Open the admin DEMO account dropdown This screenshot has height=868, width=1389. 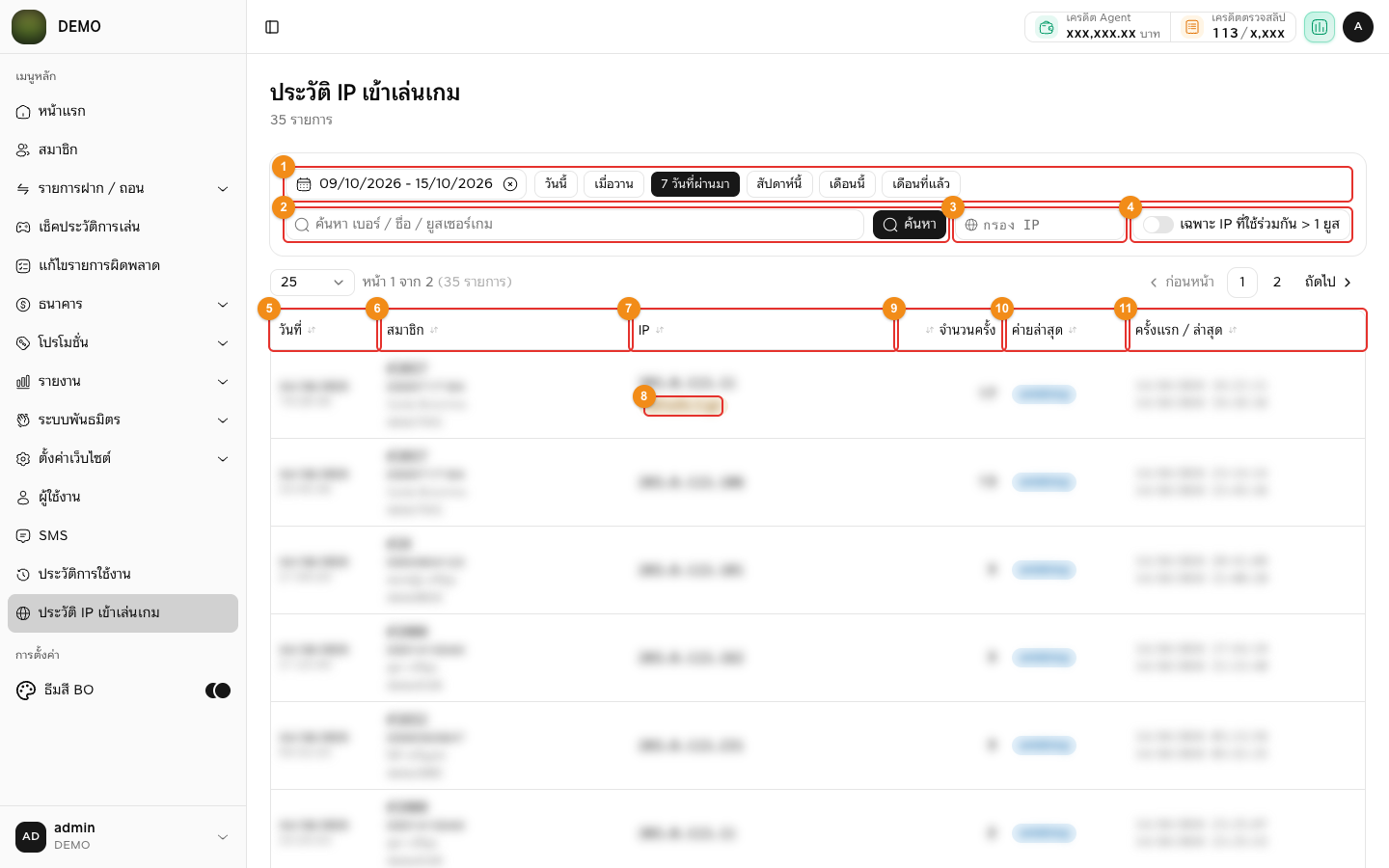click(123, 836)
